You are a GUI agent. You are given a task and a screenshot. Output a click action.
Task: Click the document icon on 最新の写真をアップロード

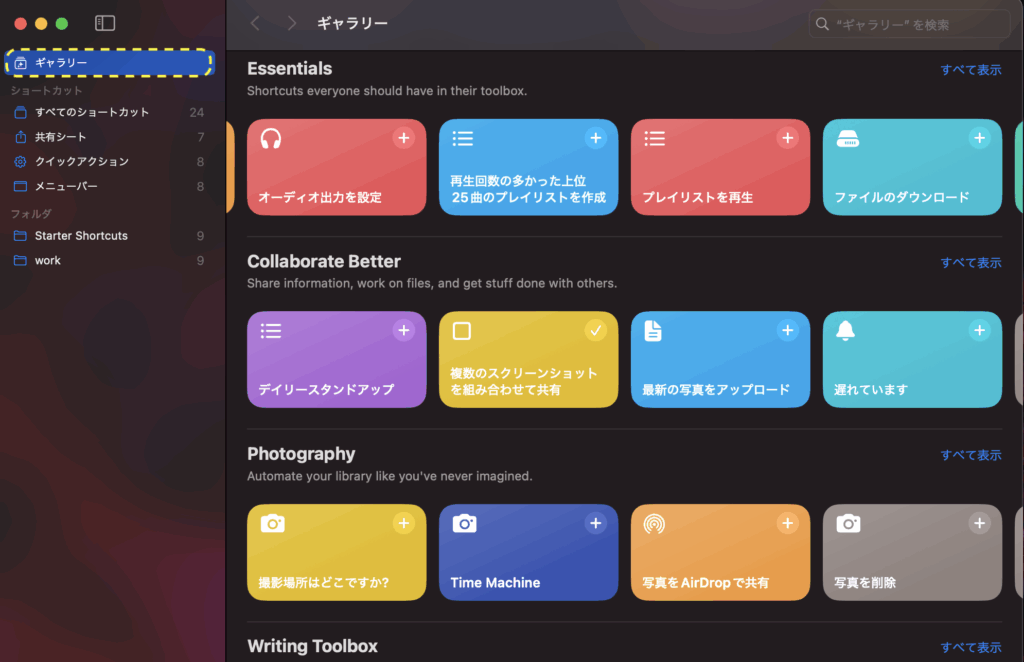pyautogui.click(x=654, y=330)
